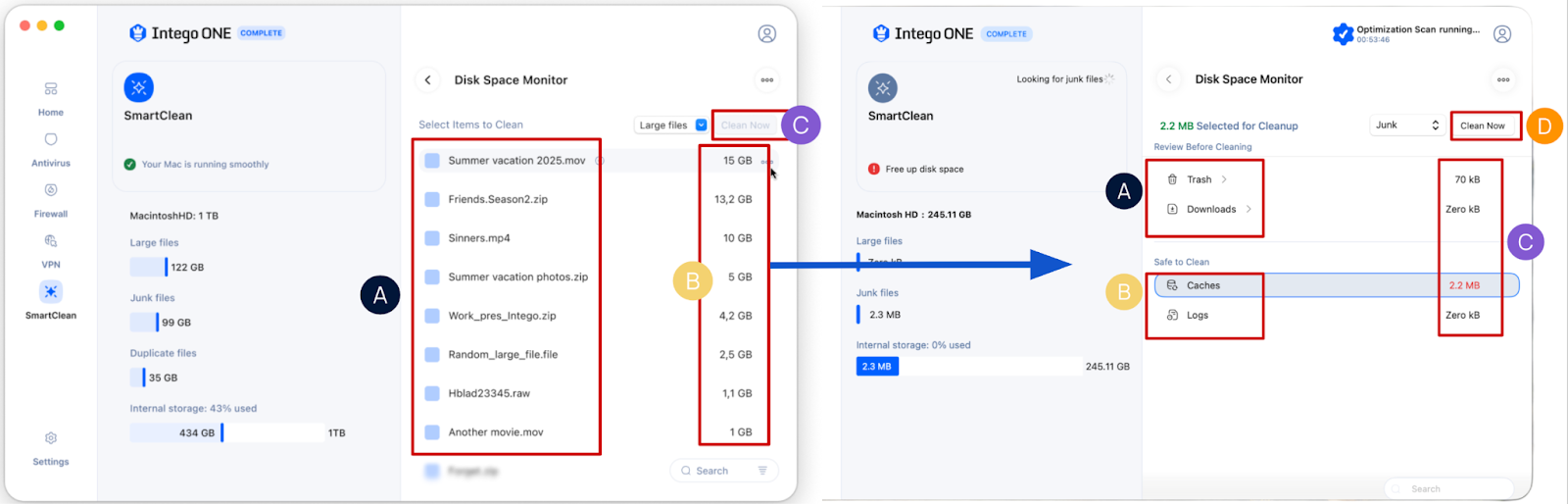
Task: Click the filter icon in left window search field
Action: point(762,471)
